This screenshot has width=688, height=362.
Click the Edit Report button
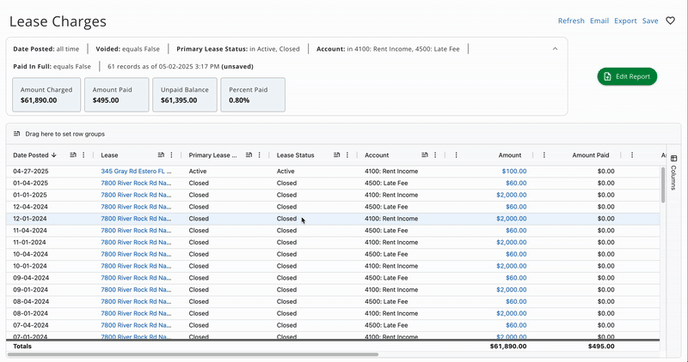click(x=627, y=76)
